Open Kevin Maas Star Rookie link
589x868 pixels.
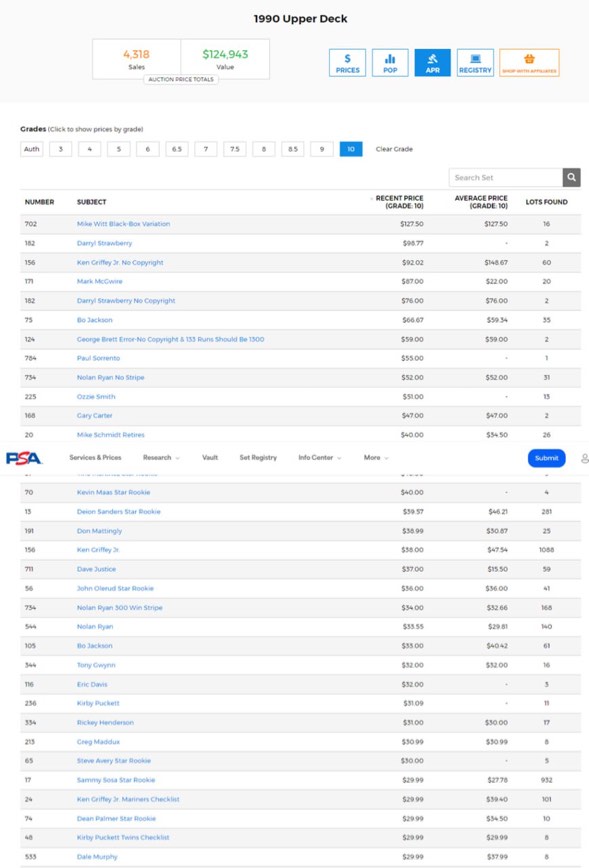point(113,492)
